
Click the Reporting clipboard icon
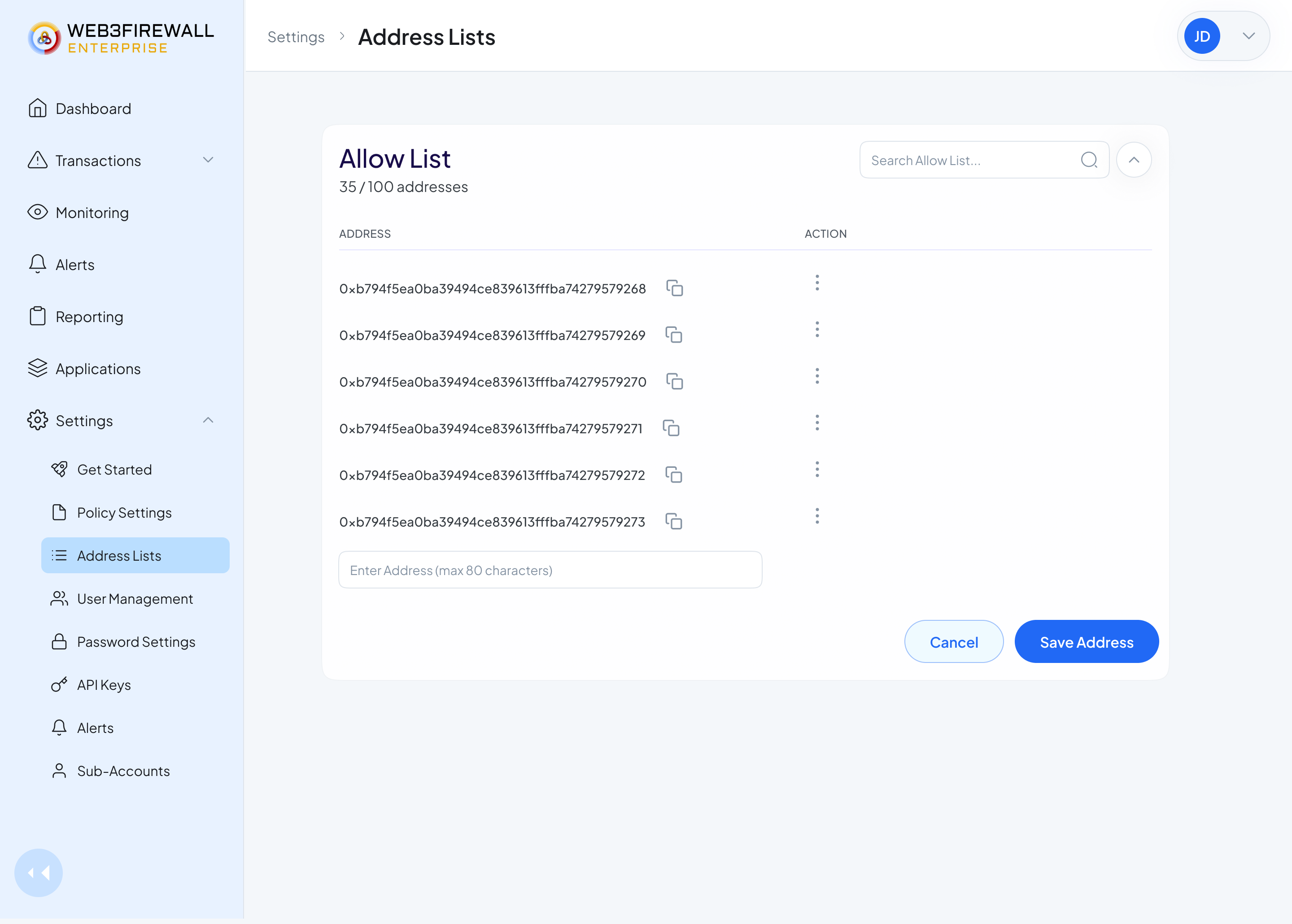[38, 316]
